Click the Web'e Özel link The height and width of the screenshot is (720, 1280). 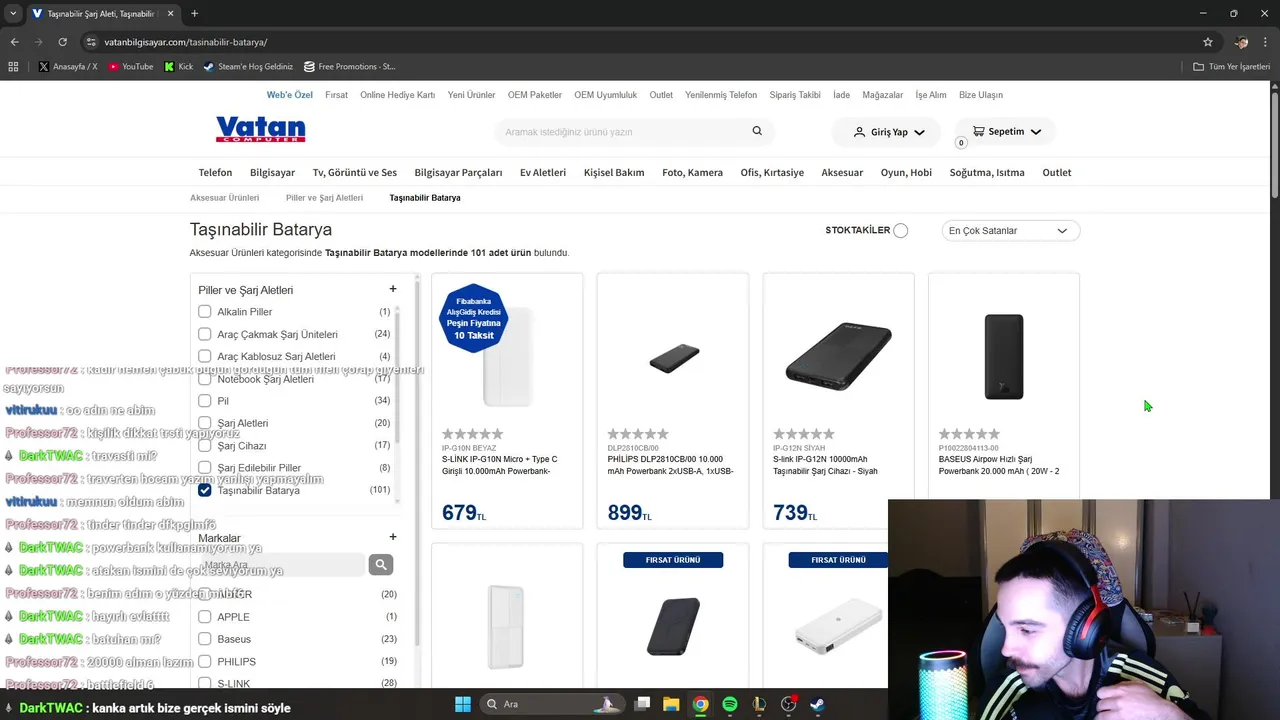pyautogui.click(x=290, y=95)
